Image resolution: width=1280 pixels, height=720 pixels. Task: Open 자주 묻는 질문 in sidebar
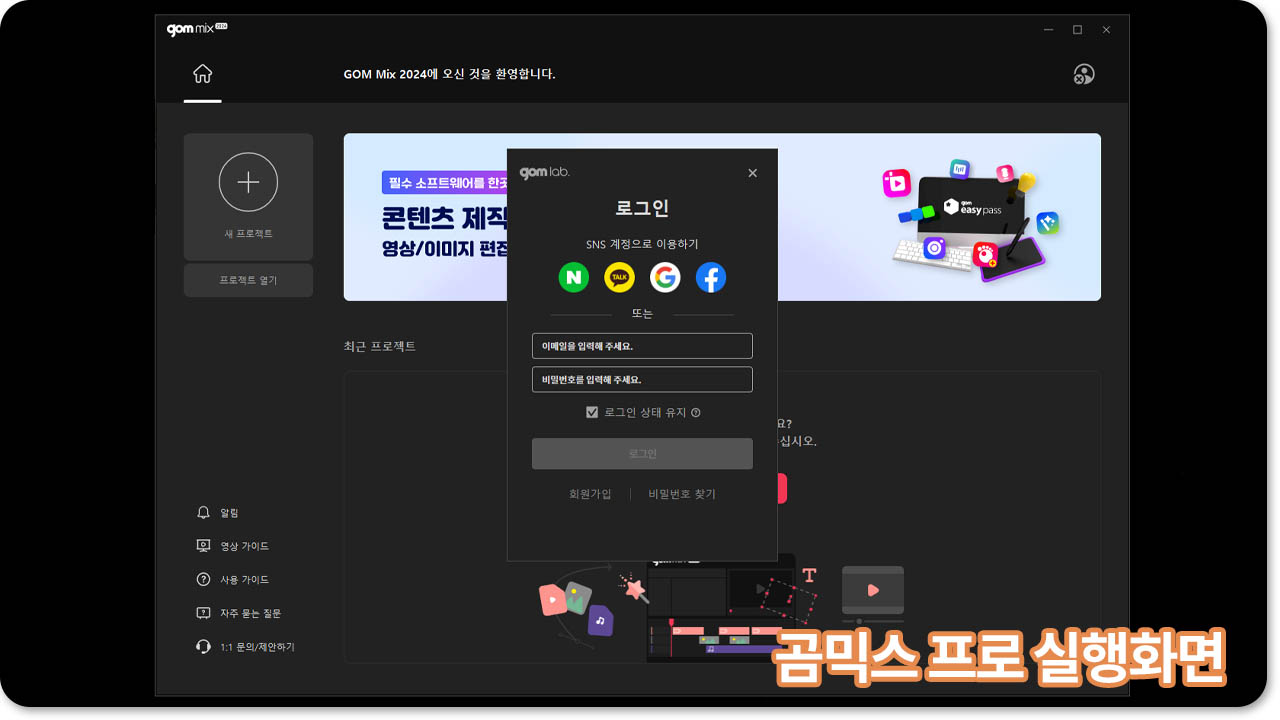tap(239, 613)
